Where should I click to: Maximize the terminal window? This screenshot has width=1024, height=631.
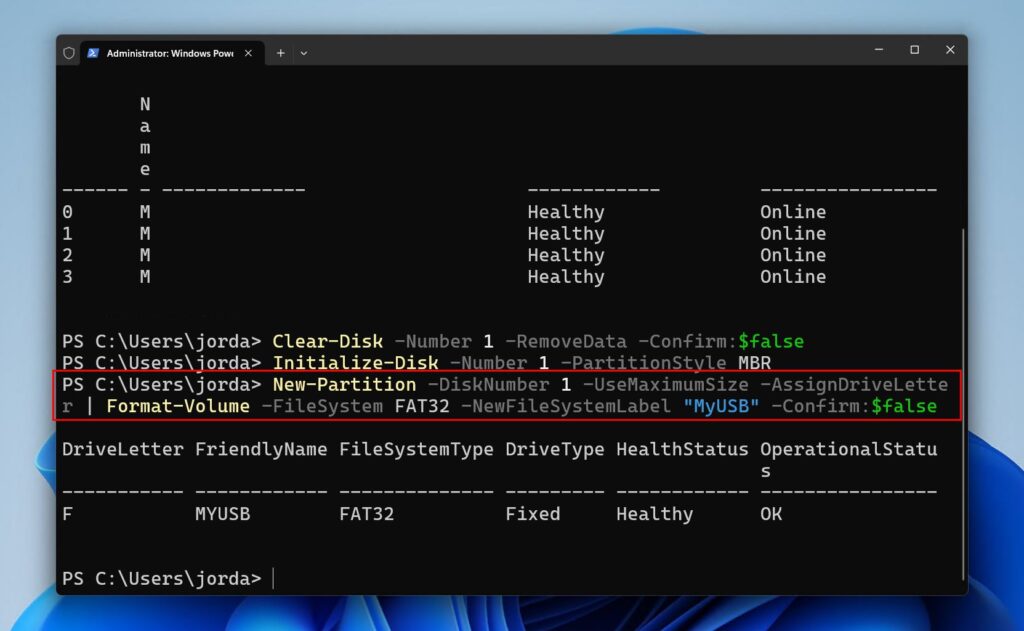tap(913, 50)
